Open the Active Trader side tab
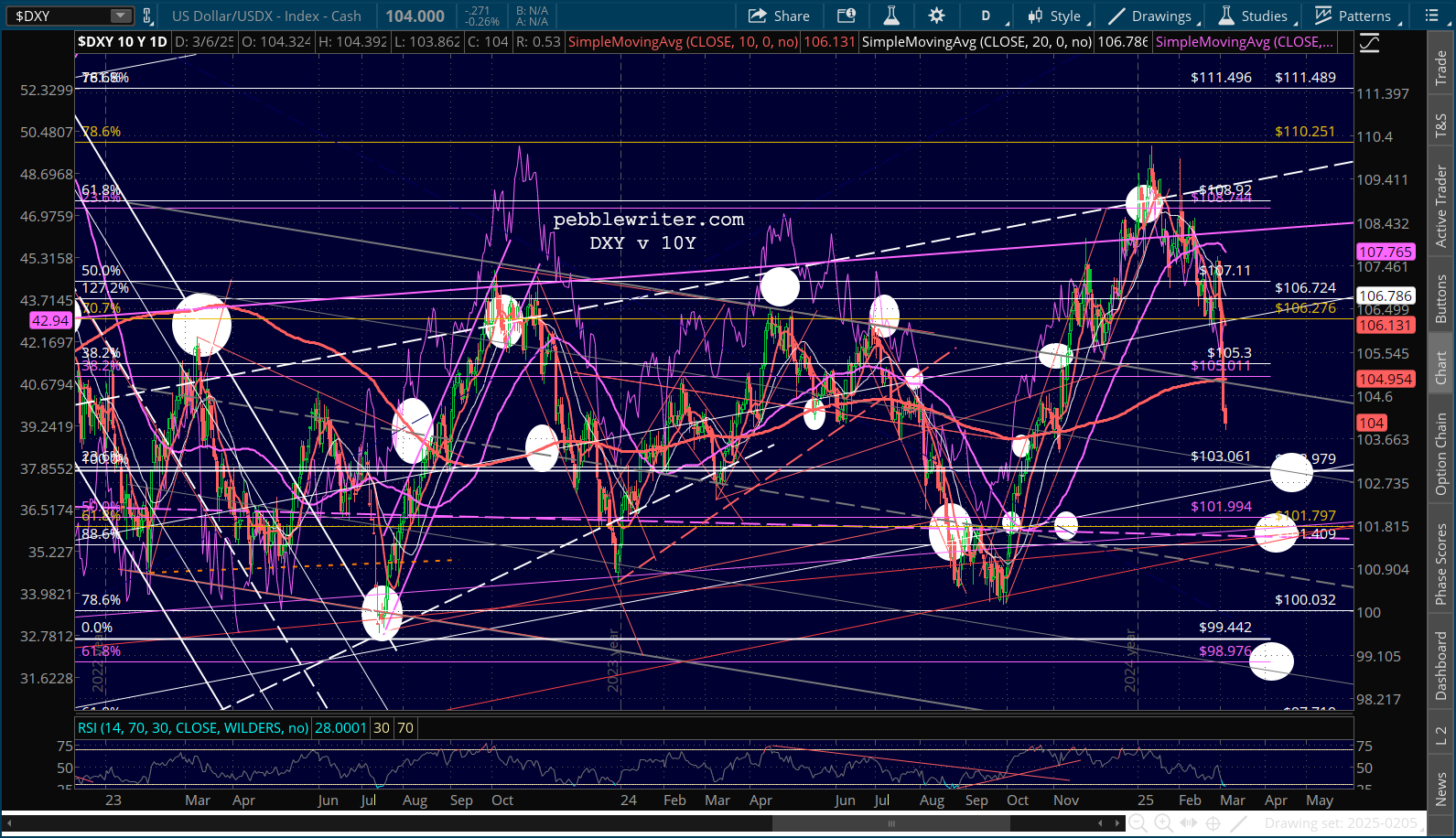The image size is (1456, 838). point(1440,207)
